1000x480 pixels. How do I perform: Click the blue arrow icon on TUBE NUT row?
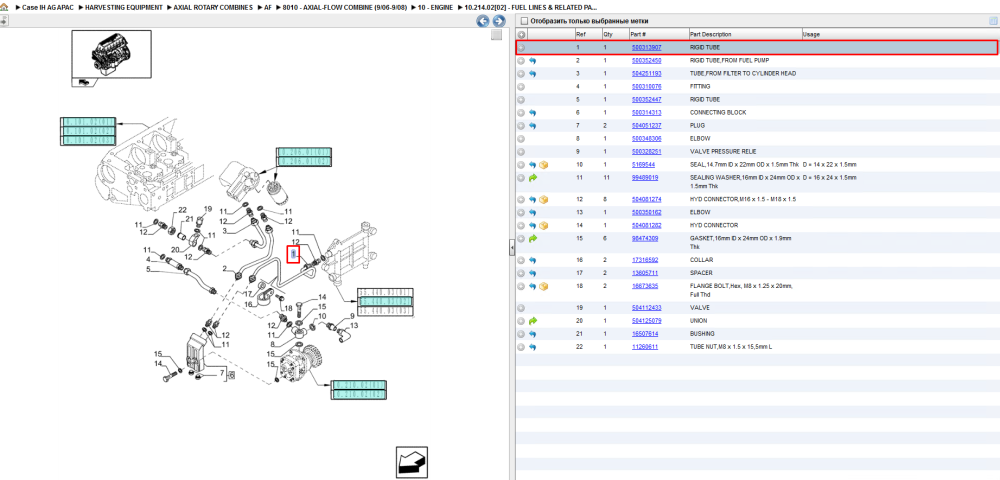click(533, 347)
